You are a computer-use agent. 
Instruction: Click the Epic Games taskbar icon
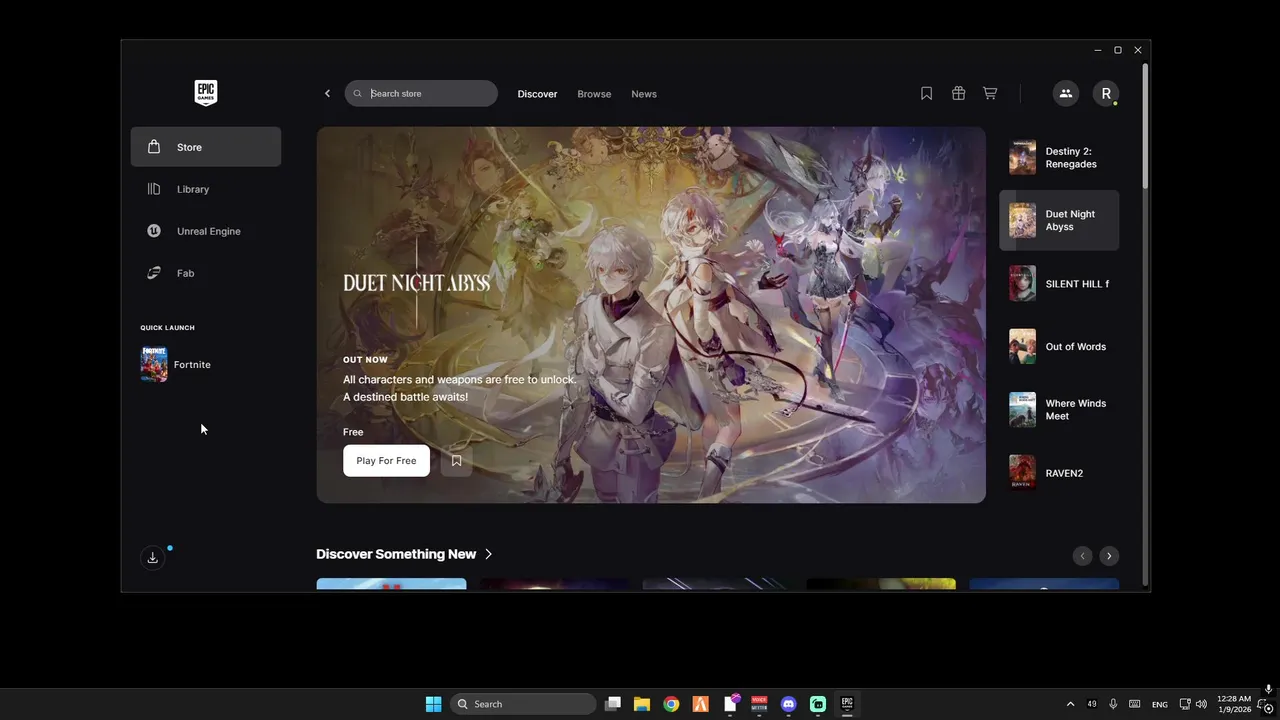(847, 704)
